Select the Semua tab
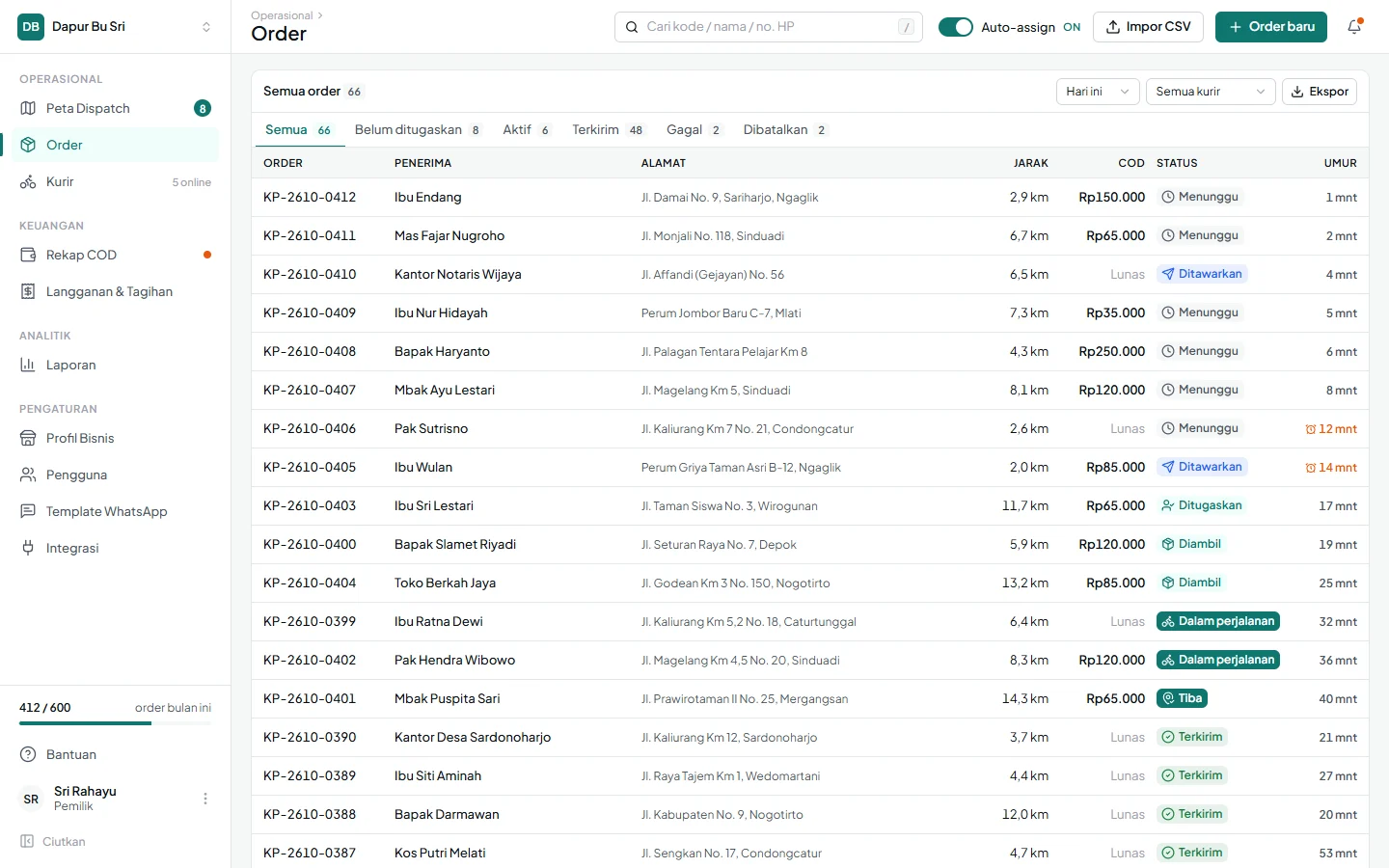 (299, 130)
